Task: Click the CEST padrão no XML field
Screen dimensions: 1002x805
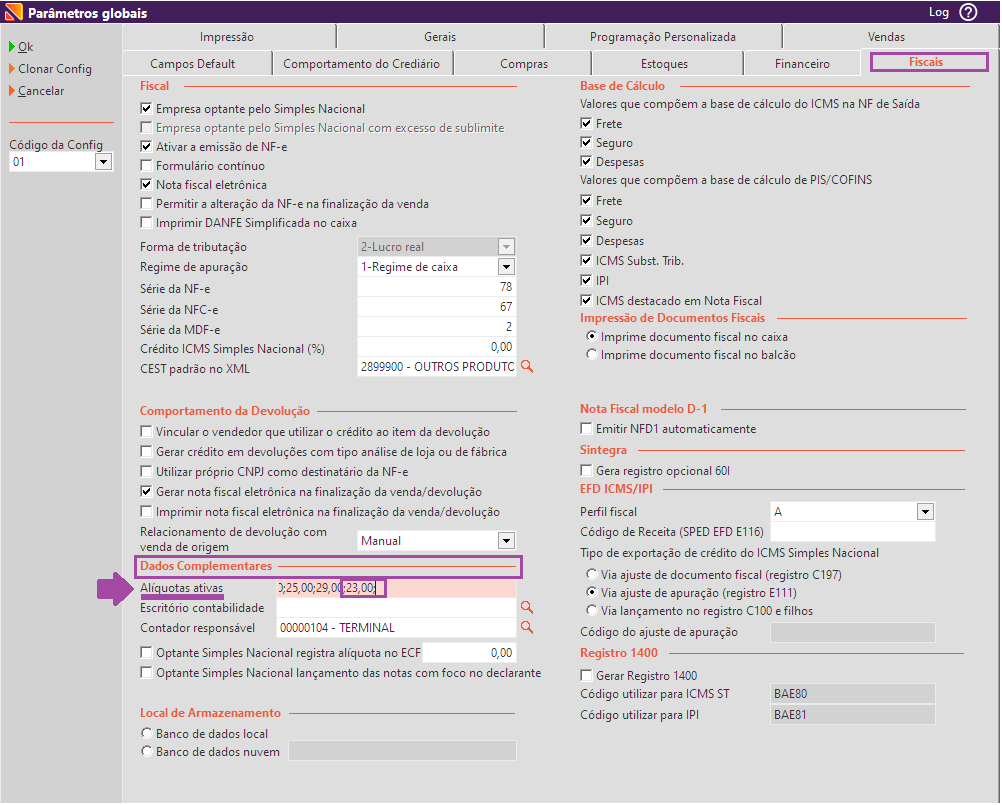Action: pos(436,367)
